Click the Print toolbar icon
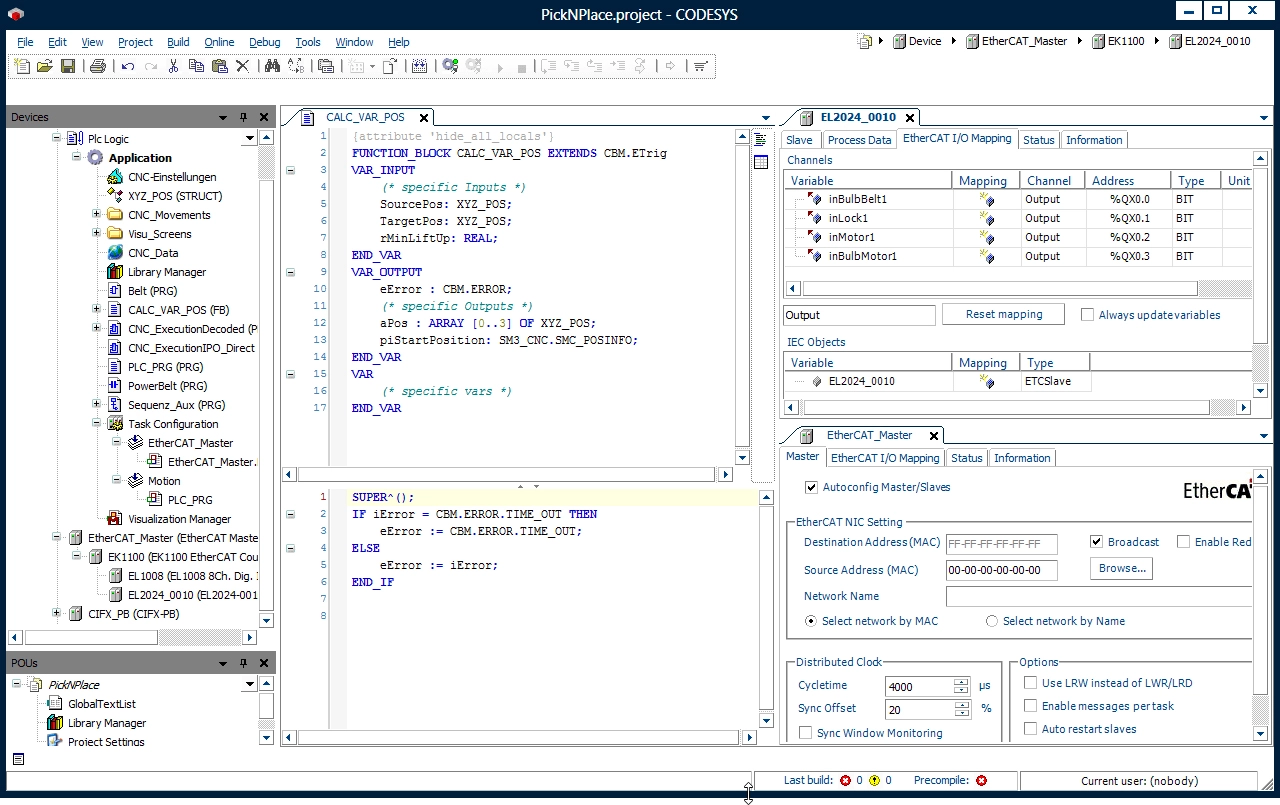 click(98, 66)
